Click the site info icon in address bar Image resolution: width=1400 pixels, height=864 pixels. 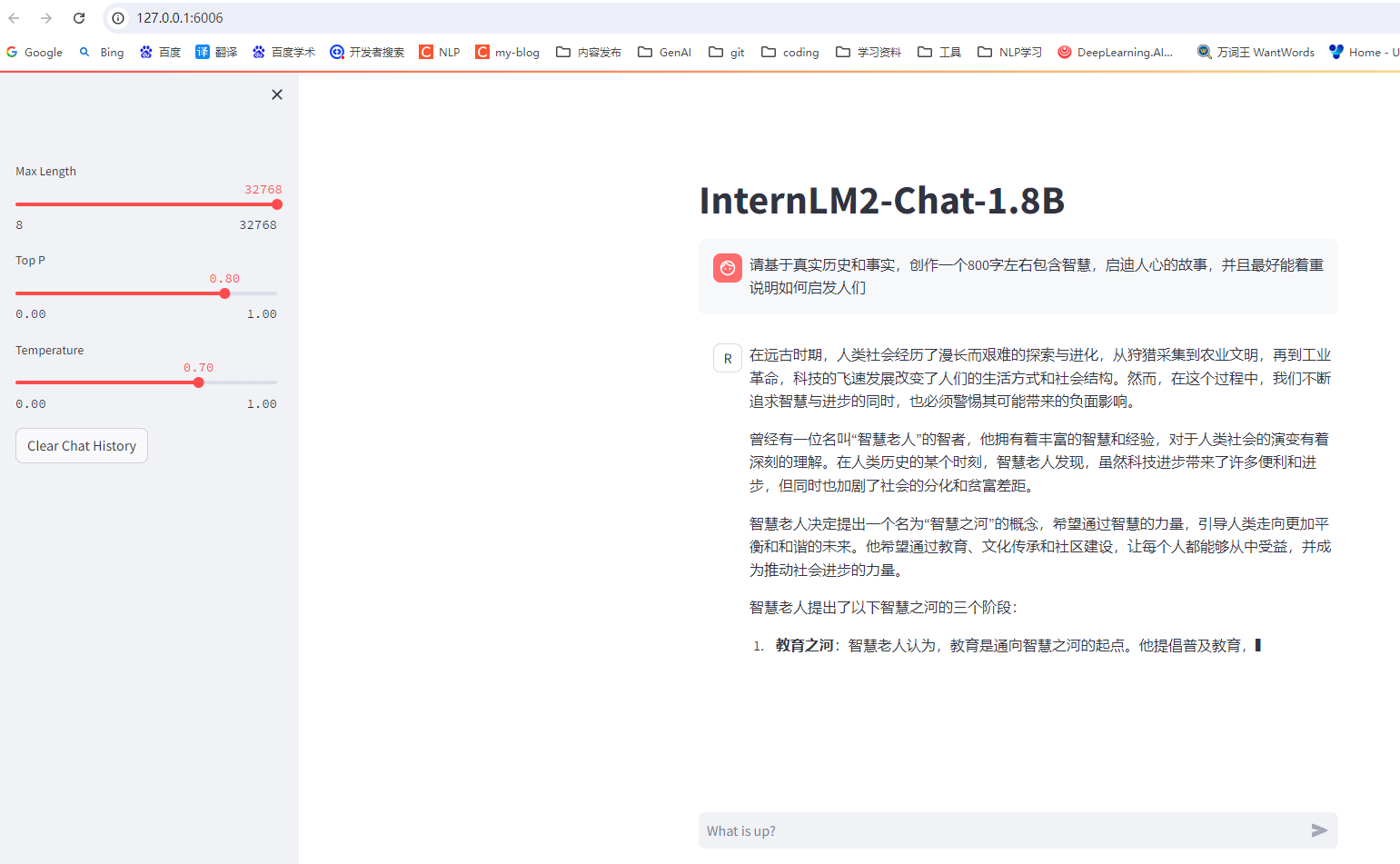118,18
